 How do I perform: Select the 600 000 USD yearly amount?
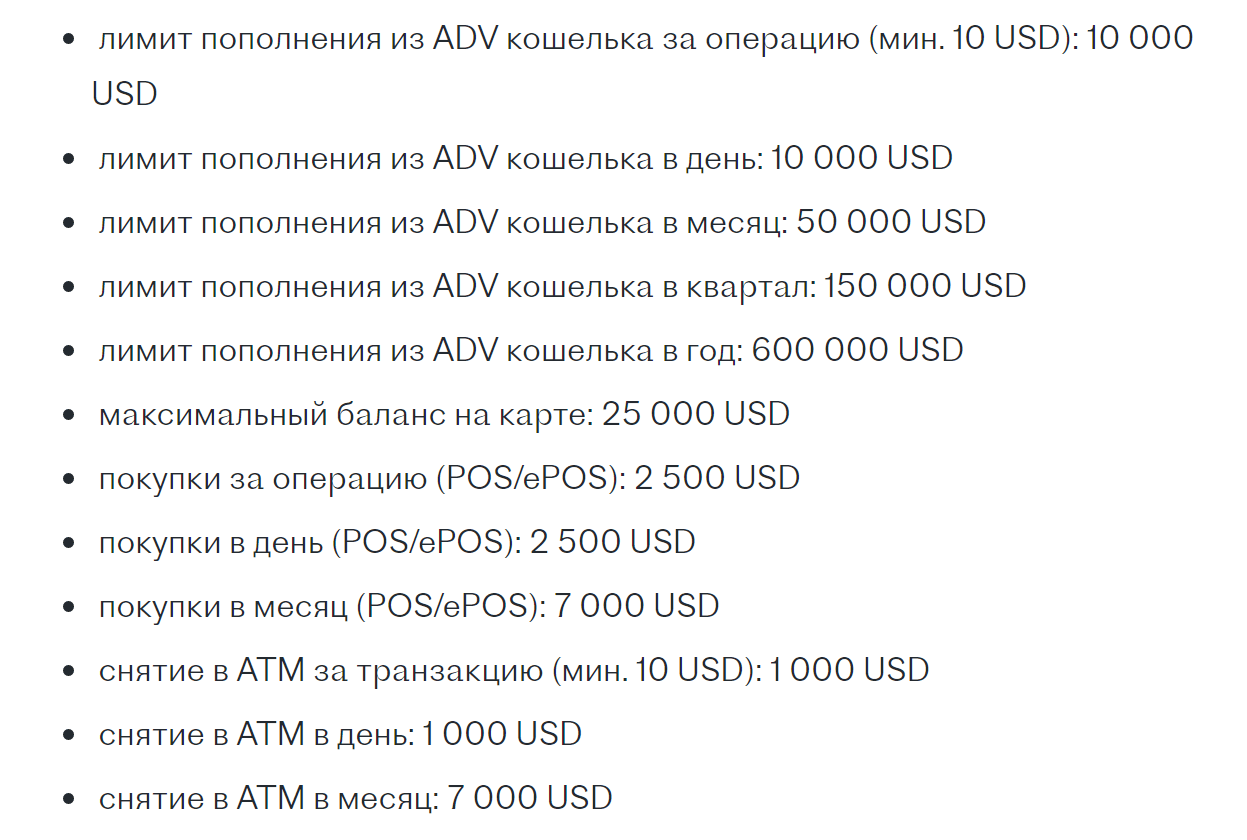point(857,350)
